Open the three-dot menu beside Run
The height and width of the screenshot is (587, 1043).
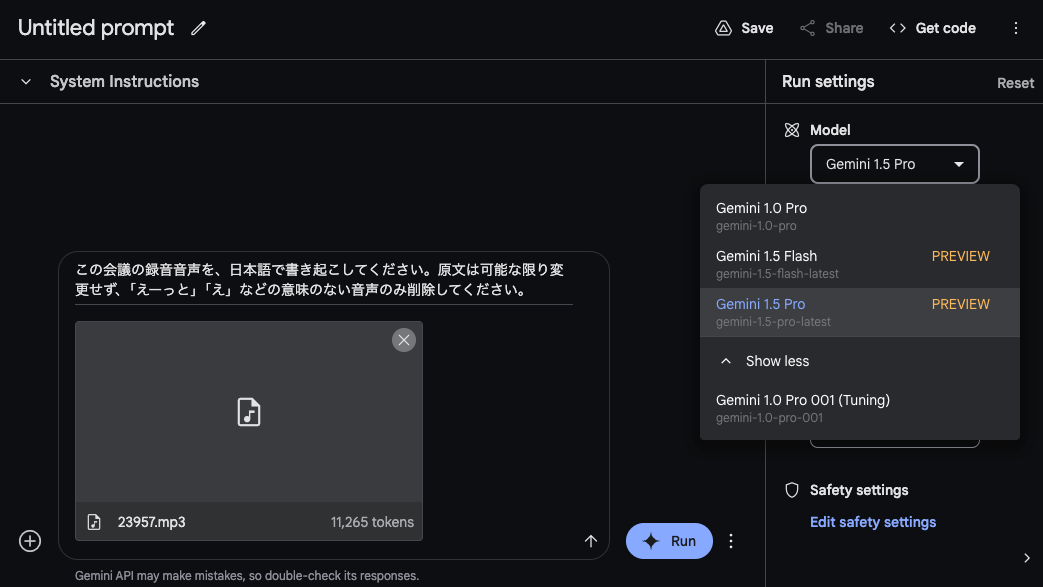coord(731,541)
